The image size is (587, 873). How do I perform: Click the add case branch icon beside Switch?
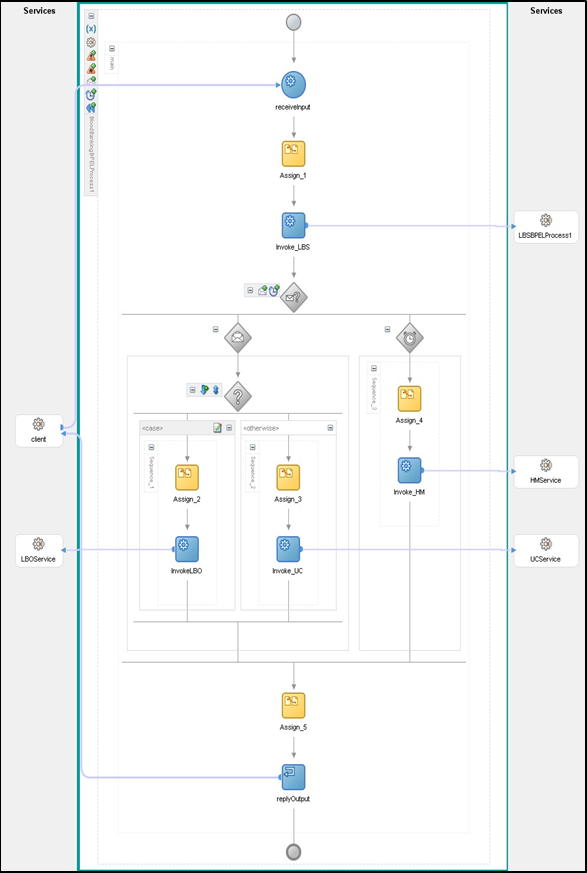[204, 390]
